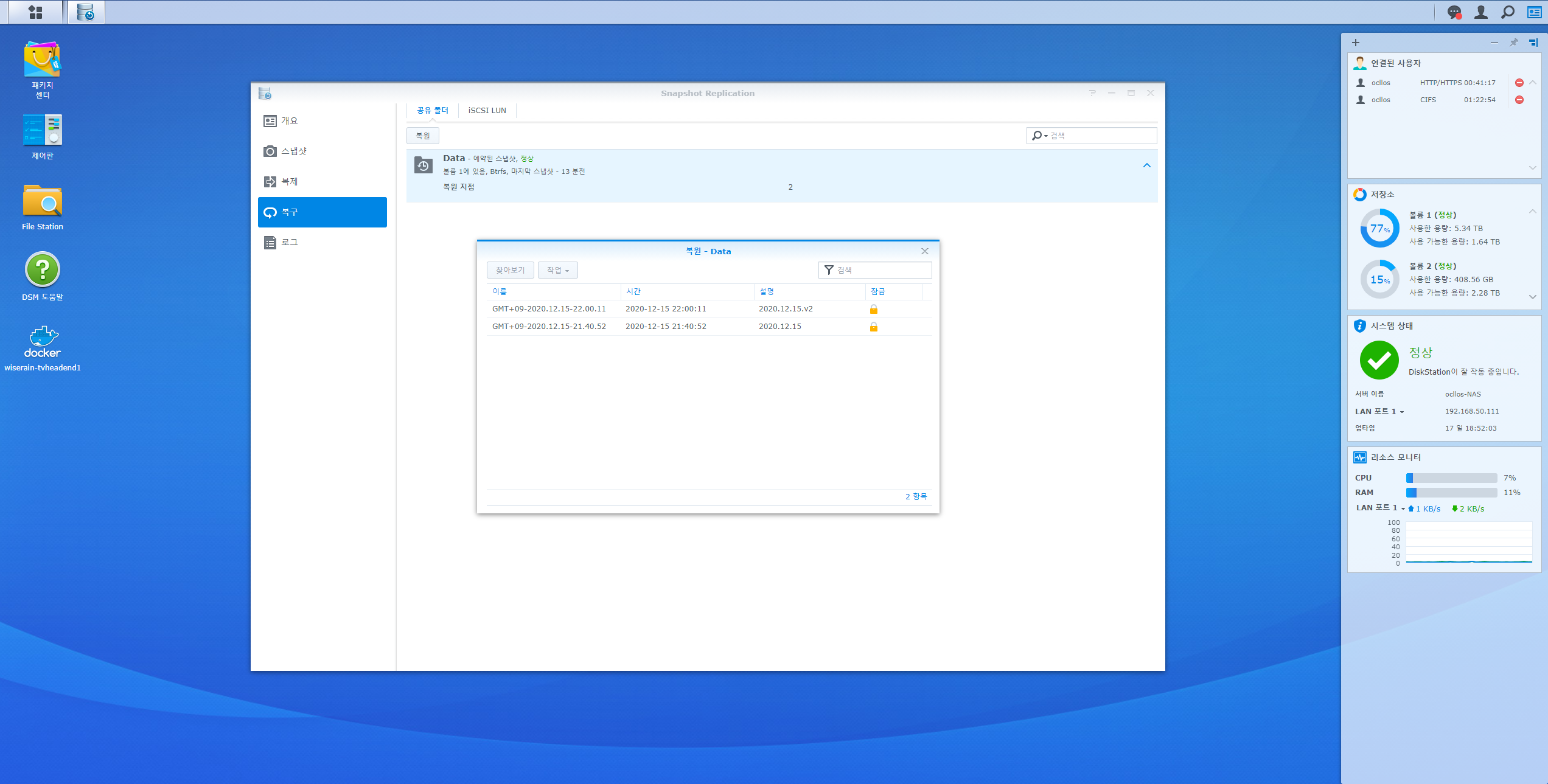Toggle lock on 2020.12.15.v2 snapshot
This screenshot has width=1548, height=784.
pyautogui.click(x=873, y=309)
